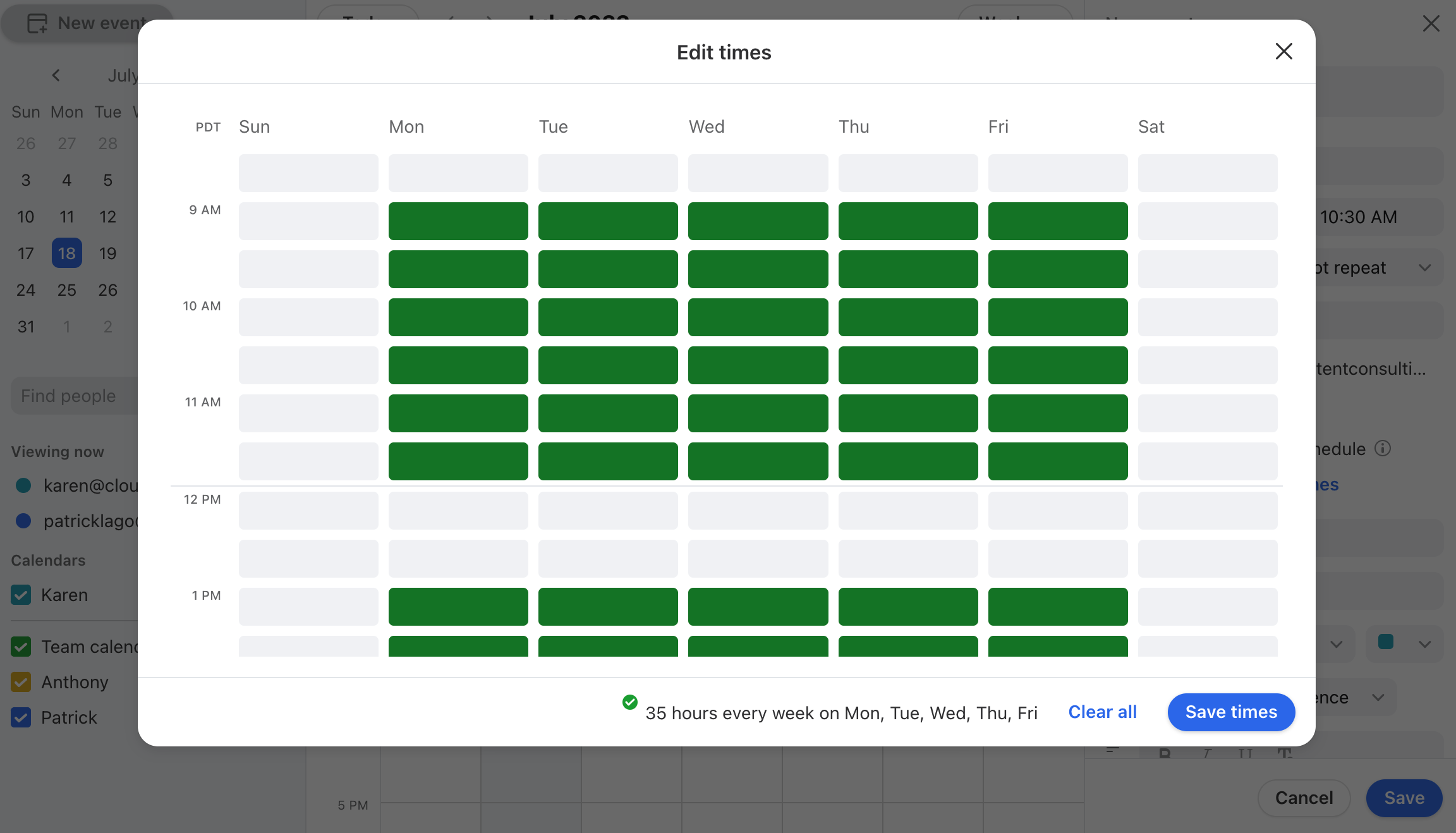Click Find people search field
The height and width of the screenshot is (833, 1456).
[x=75, y=396]
